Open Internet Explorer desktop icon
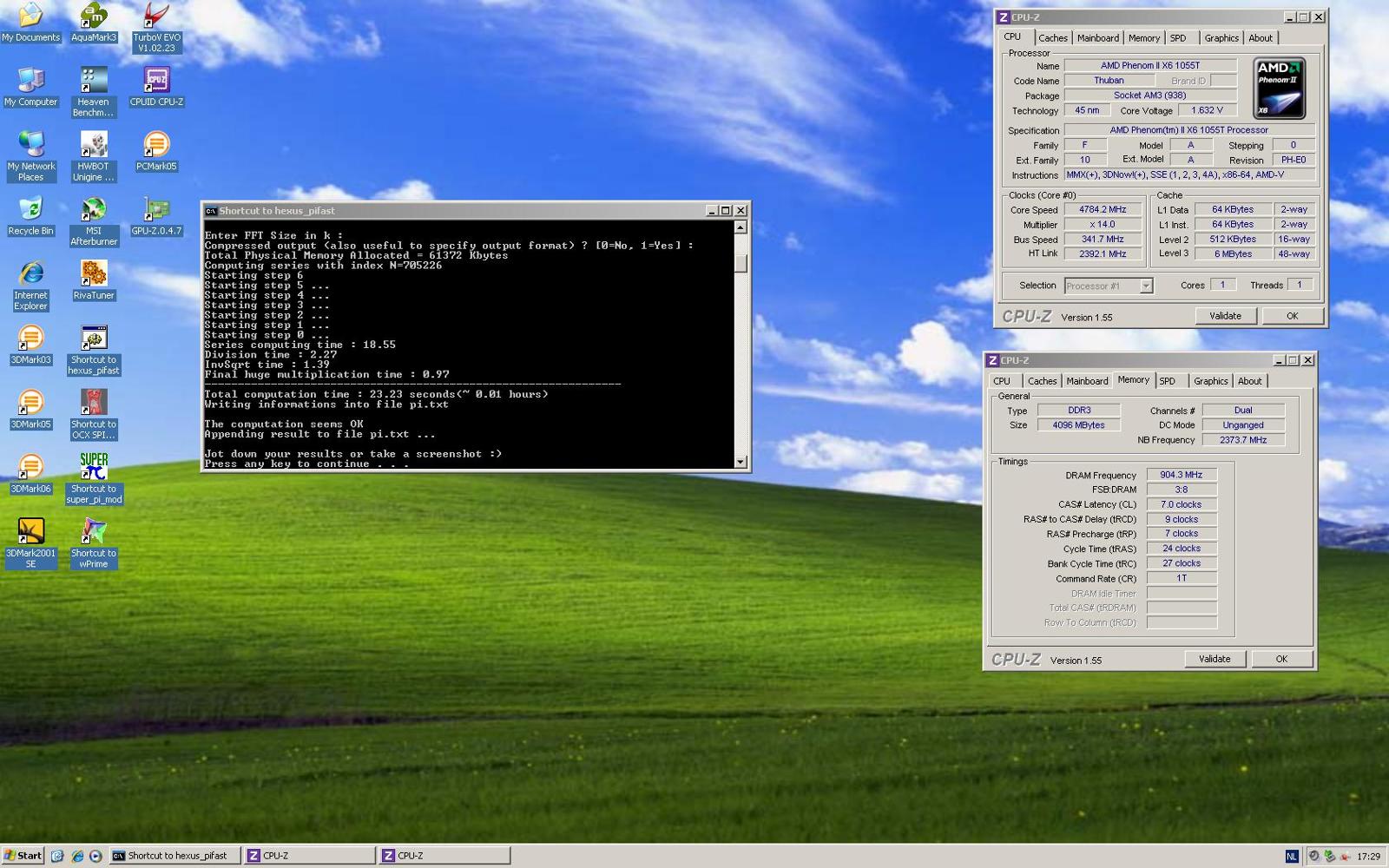The width and height of the screenshot is (1389, 868). (30, 286)
